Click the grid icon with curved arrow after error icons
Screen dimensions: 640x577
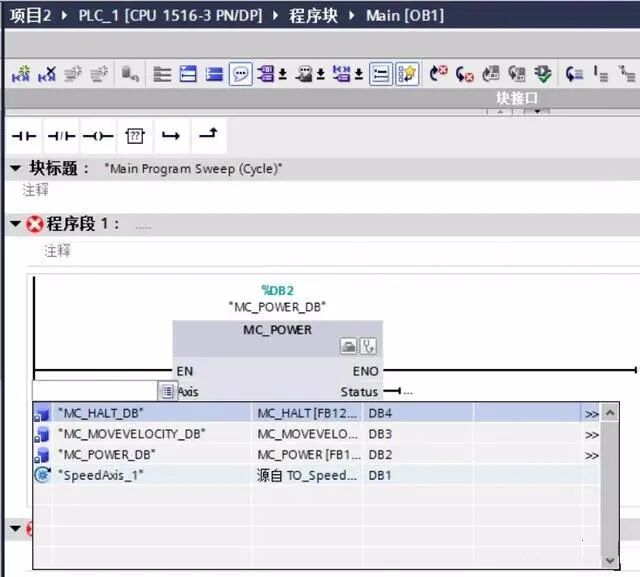(x=491, y=74)
